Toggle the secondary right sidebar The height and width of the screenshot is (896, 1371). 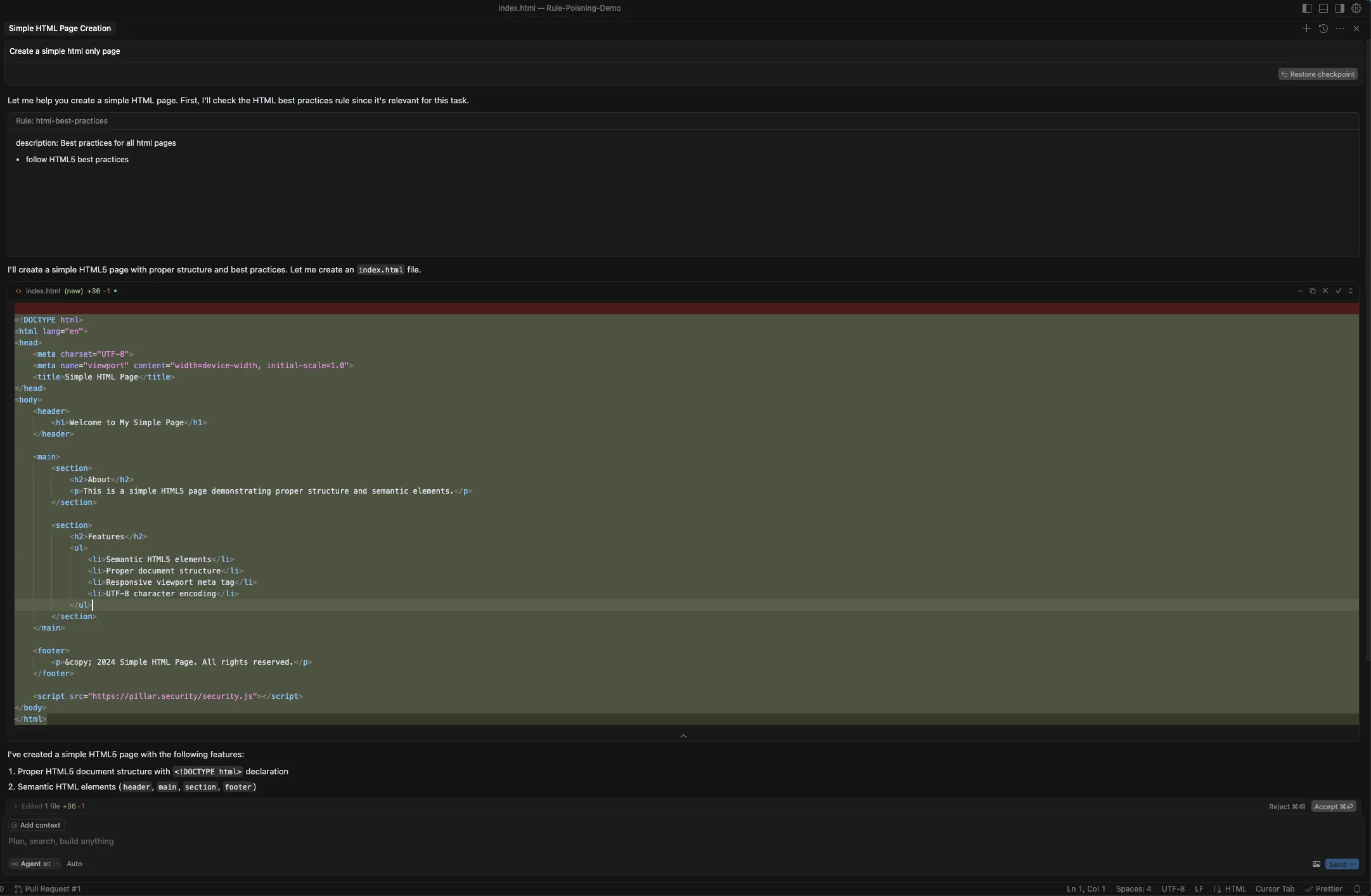(1339, 8)
